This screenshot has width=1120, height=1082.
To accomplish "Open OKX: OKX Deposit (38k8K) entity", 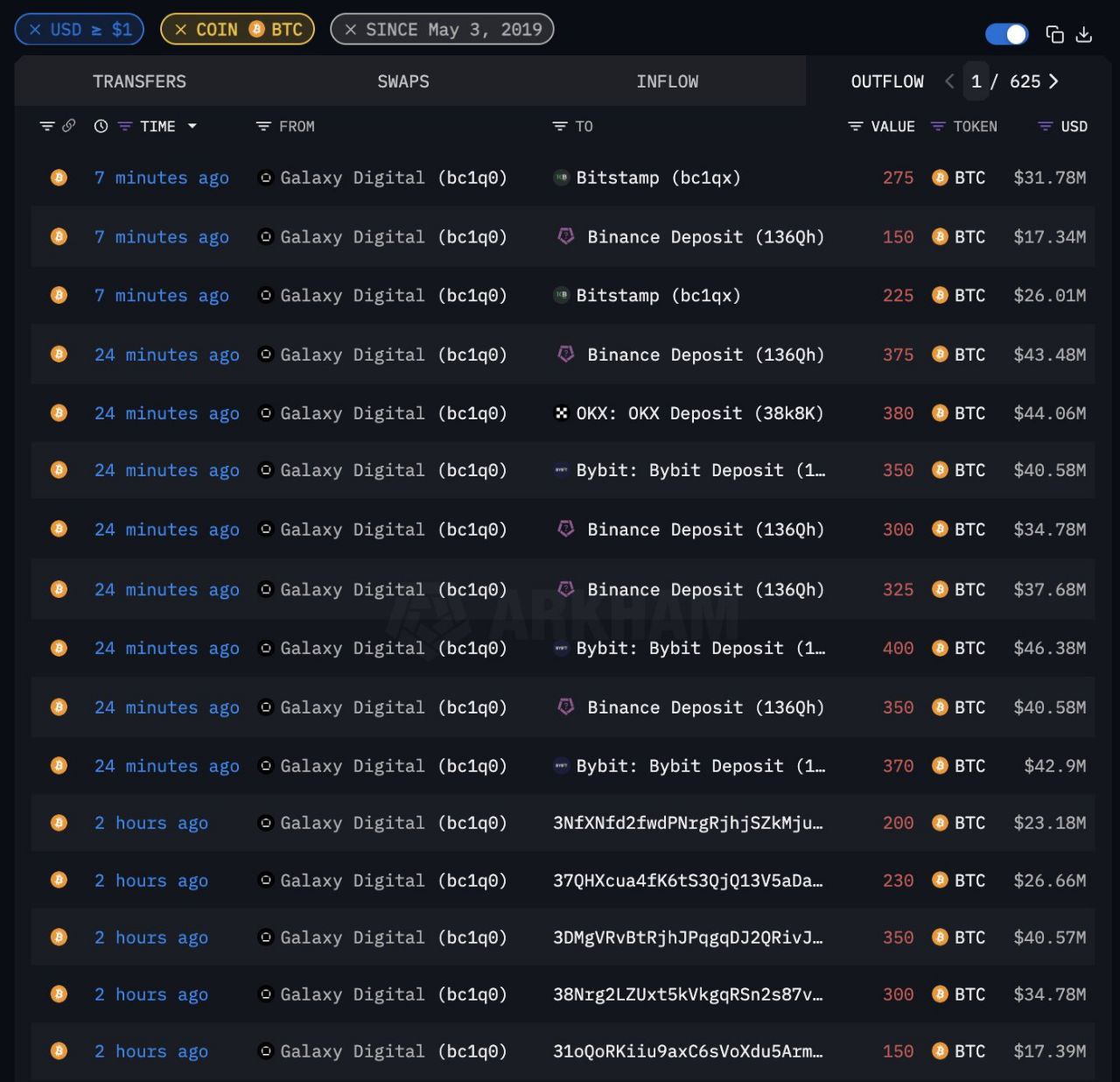I will tap(699, 413).
